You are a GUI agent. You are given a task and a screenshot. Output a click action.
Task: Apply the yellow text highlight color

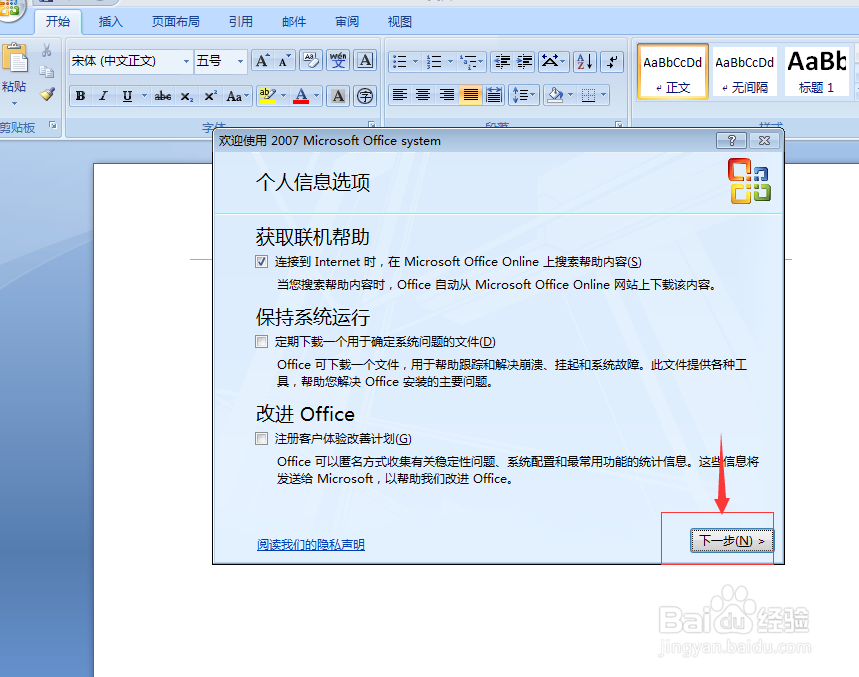pyautogui.click(x=267, y=96)
